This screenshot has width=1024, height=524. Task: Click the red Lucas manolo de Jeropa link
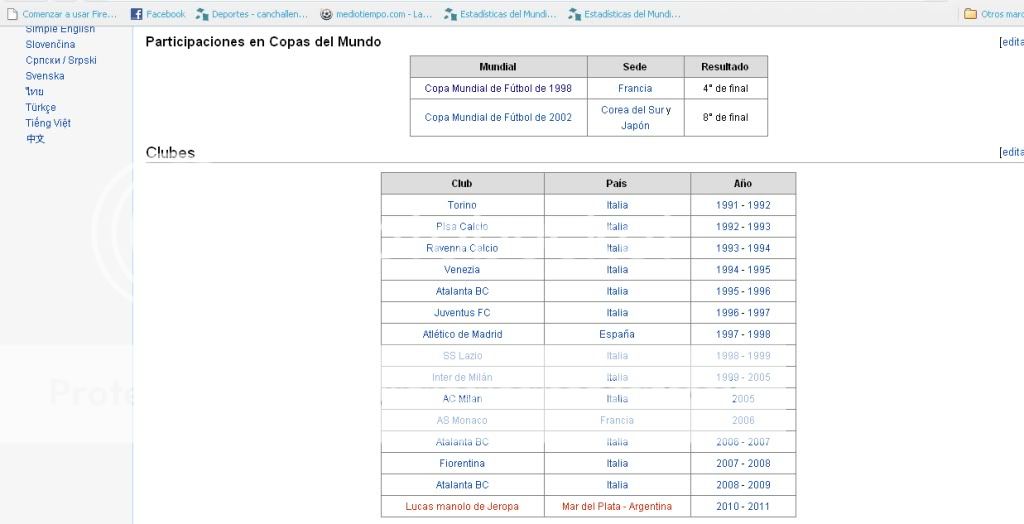(462, 507)
